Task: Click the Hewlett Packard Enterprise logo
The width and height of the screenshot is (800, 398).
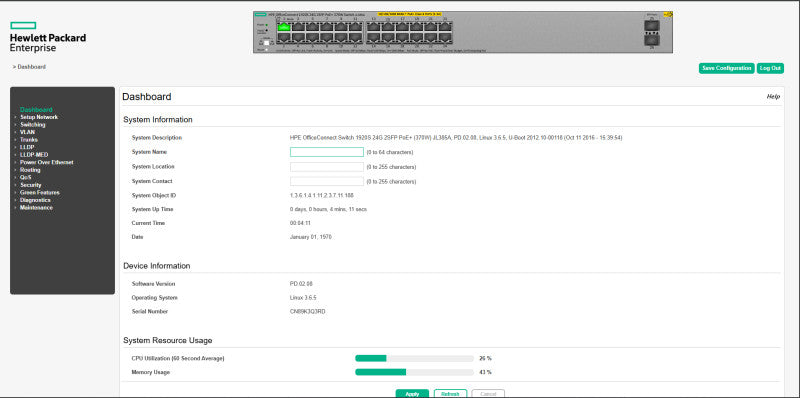Action: 47,37
